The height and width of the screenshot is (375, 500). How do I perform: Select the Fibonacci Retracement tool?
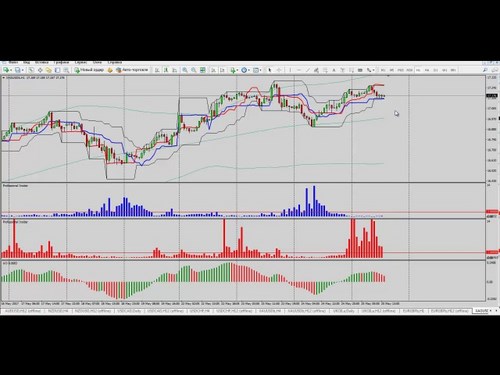[x=325, y=70]
